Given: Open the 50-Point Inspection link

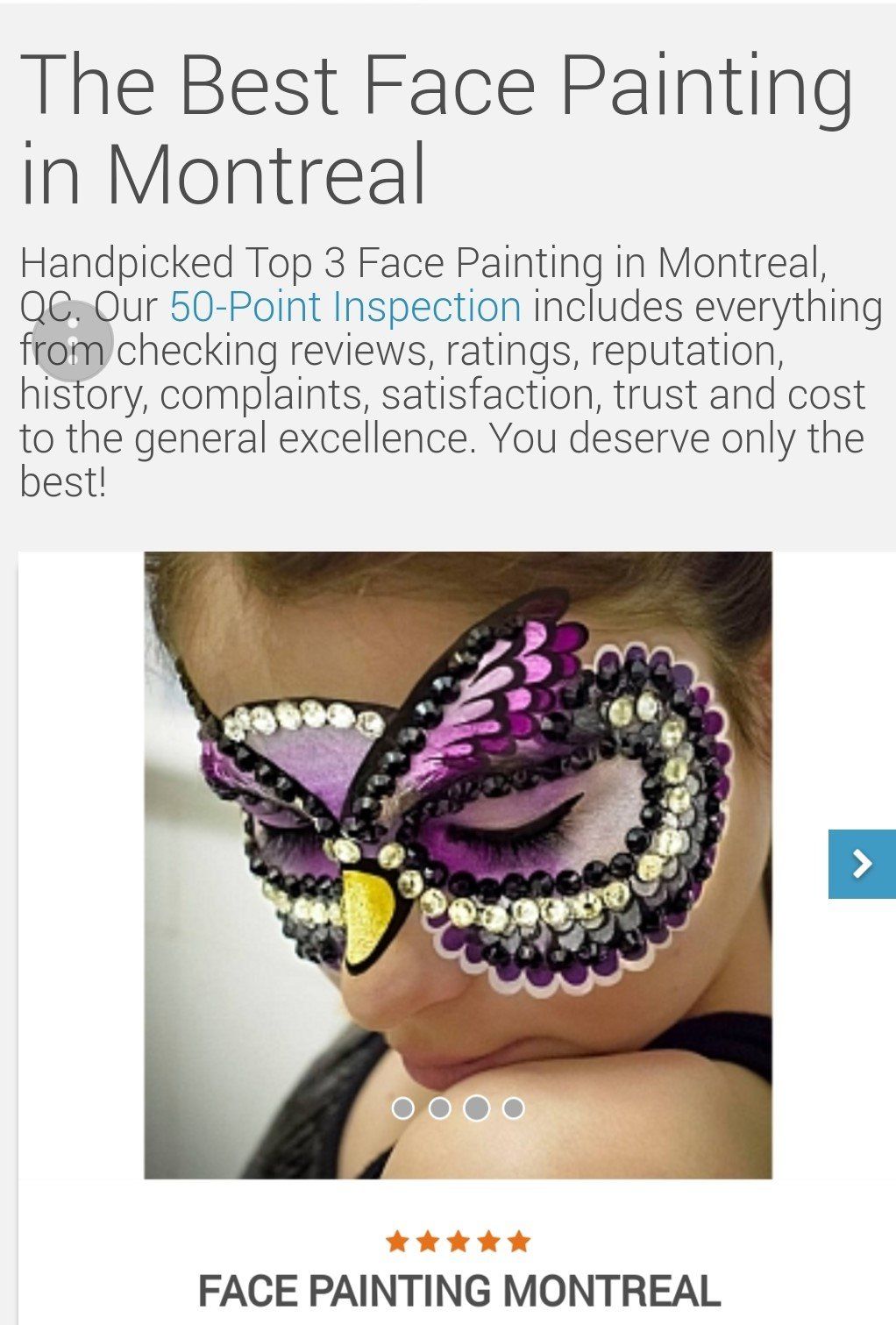Looking at the screenshot, I should tap(345, 307).
